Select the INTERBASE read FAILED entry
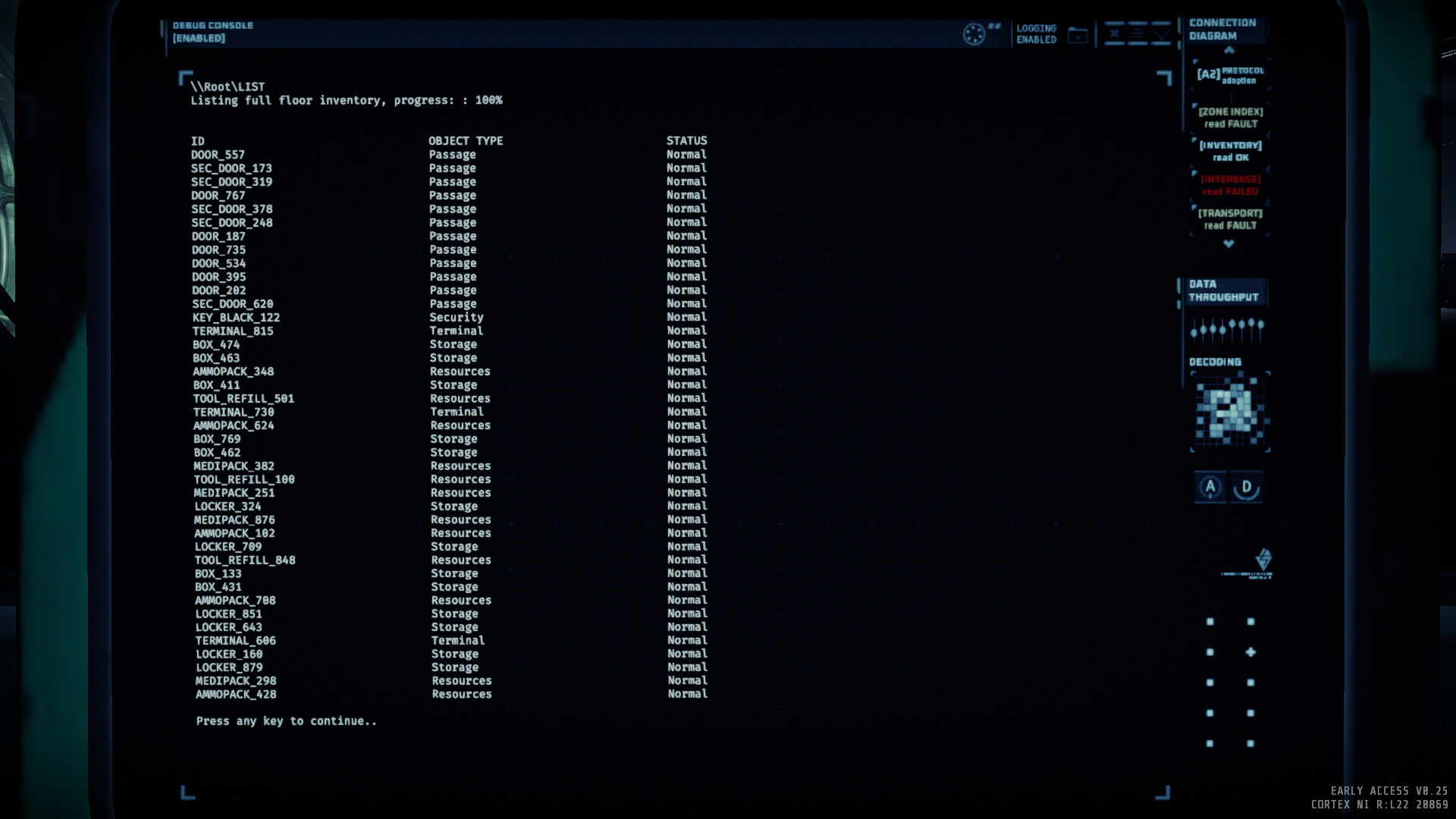 click(x=1230, y=185)
